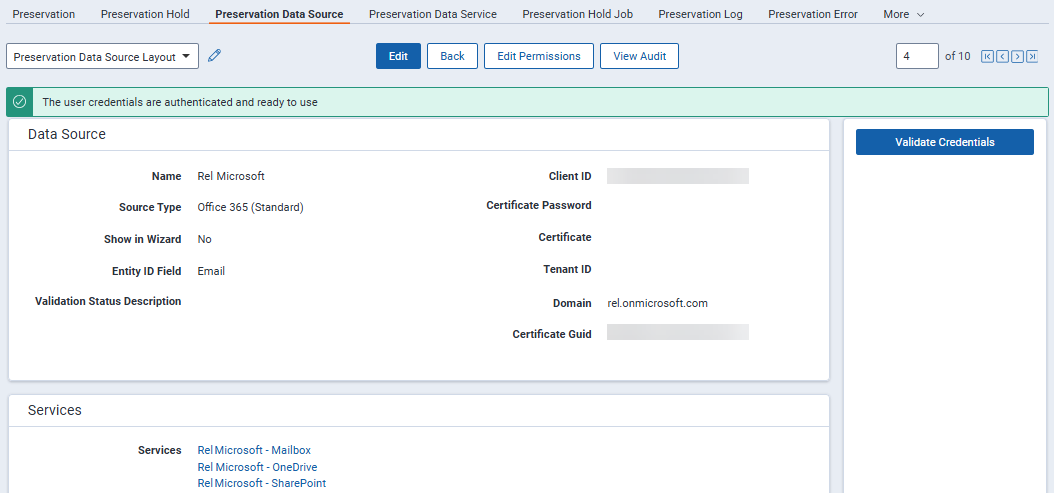Click the Validation Status Description label

pos(108,301)
